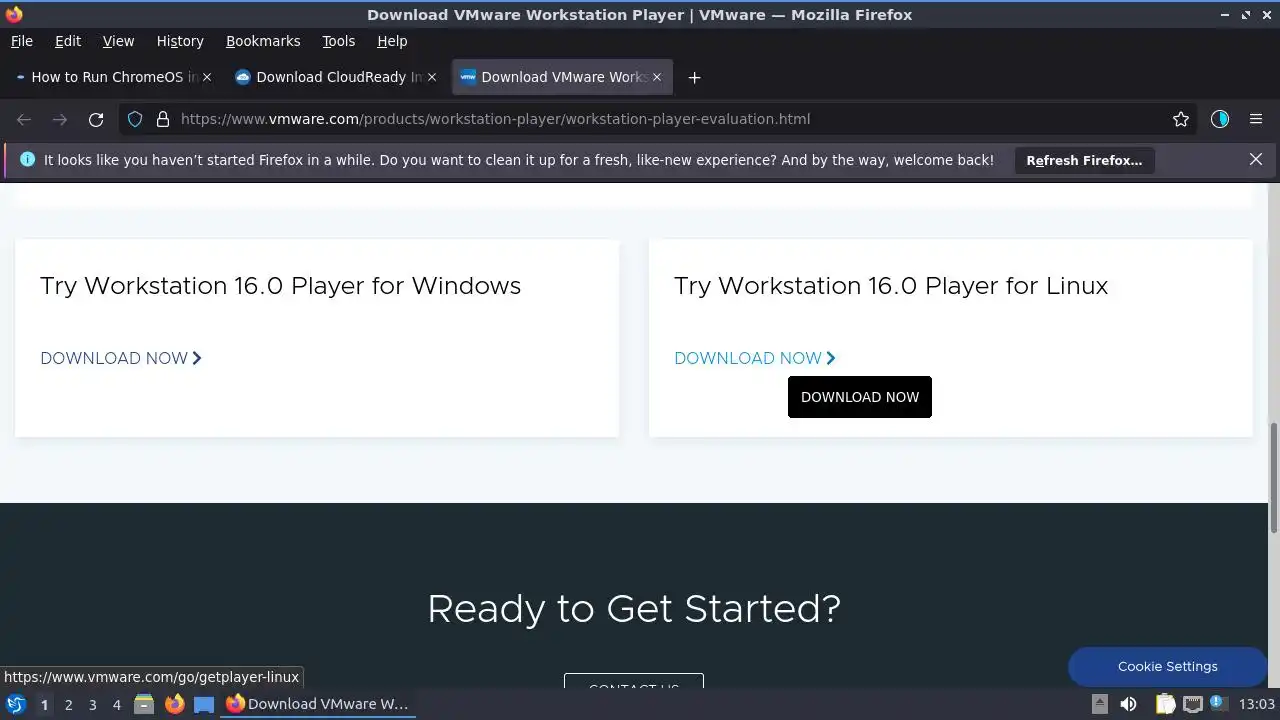Launch file manager from taskbar
Image resolution: width=1280 pixels, height=720 pixels.
(144, 704)
